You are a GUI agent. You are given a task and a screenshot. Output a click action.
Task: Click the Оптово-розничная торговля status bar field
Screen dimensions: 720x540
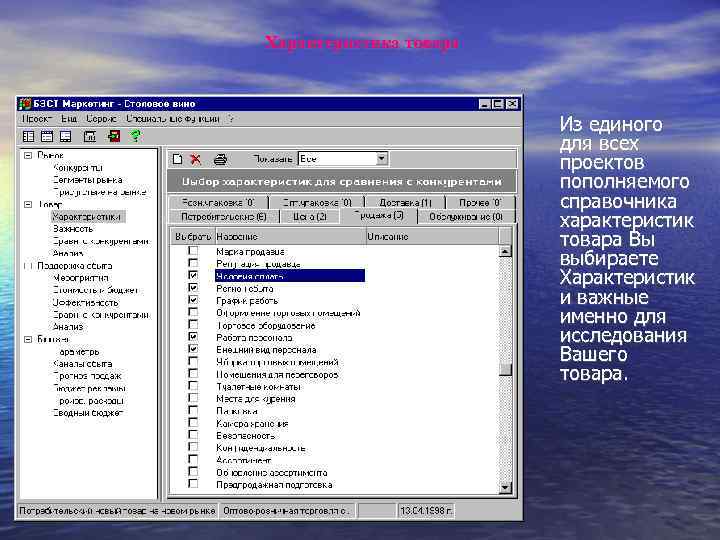click(286, 511)
